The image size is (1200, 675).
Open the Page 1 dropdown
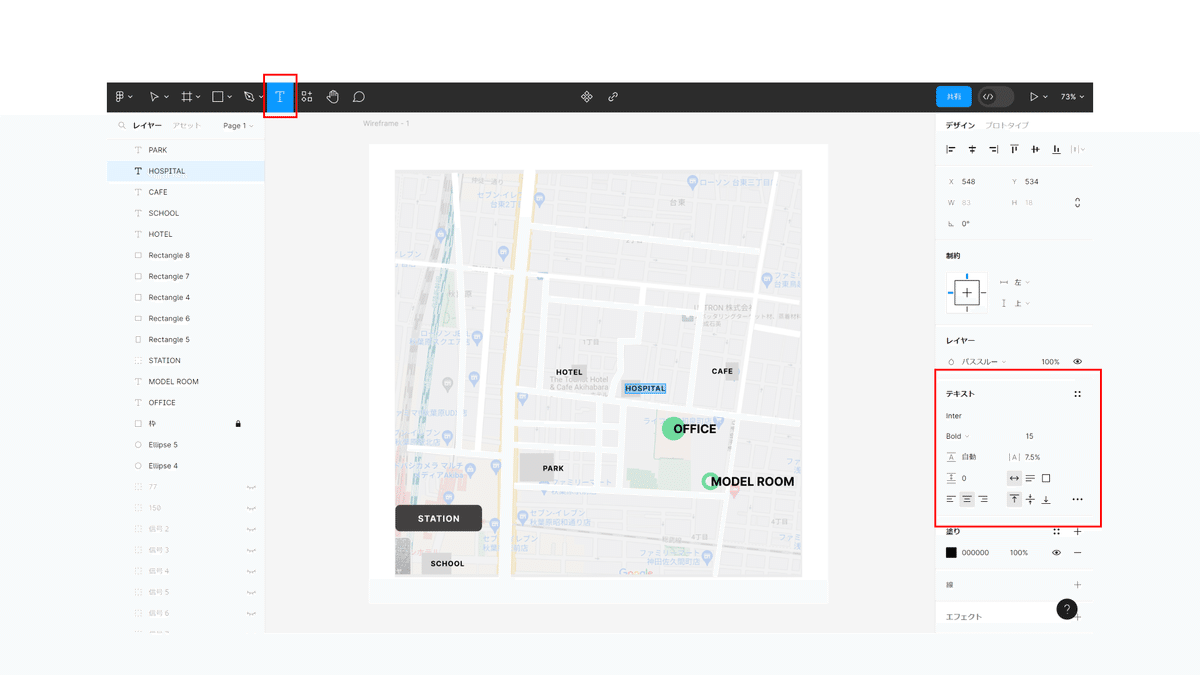click(238, 126)
